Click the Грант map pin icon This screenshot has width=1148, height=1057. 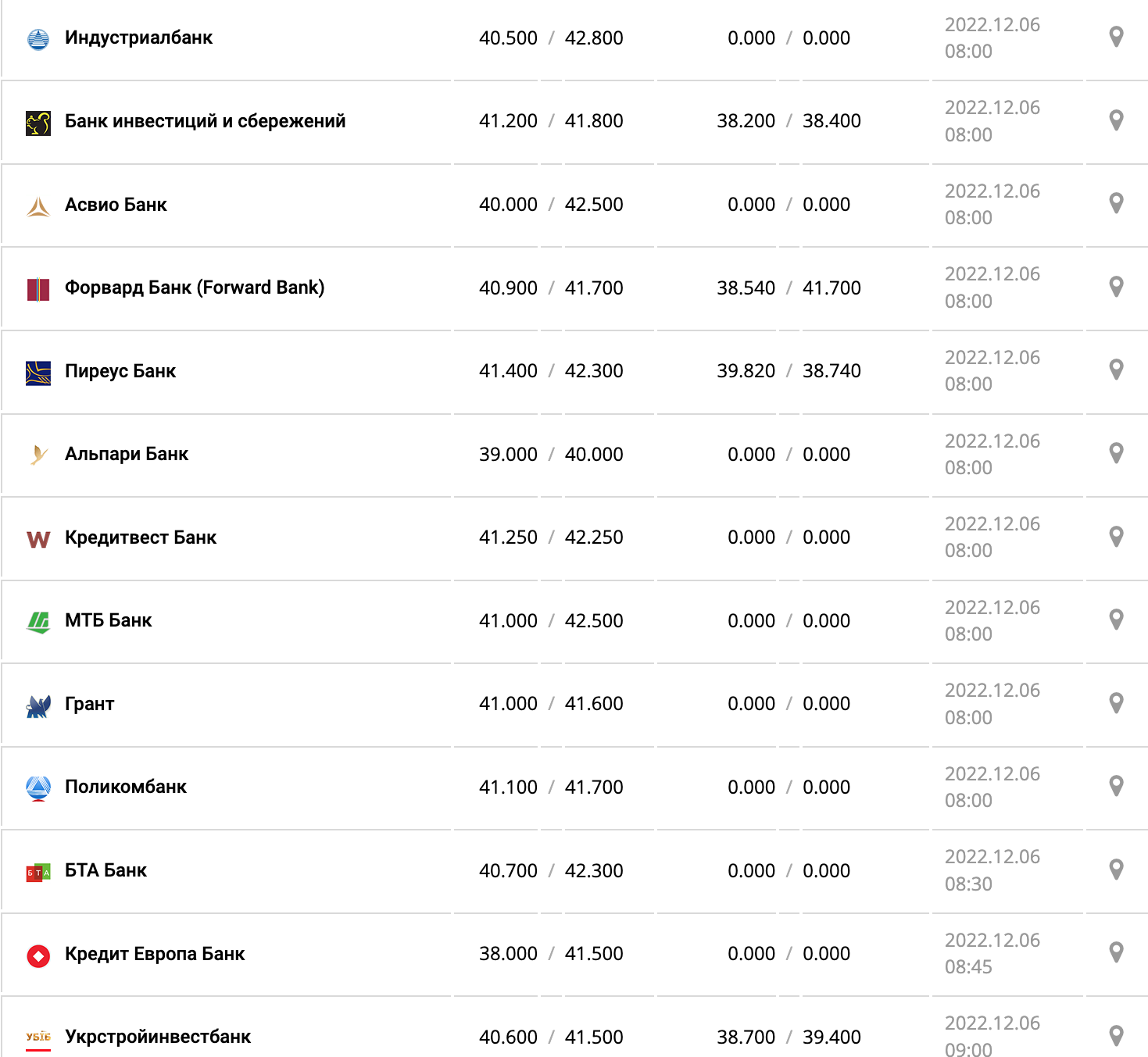pyautogui.click(x=1116, y=703)
